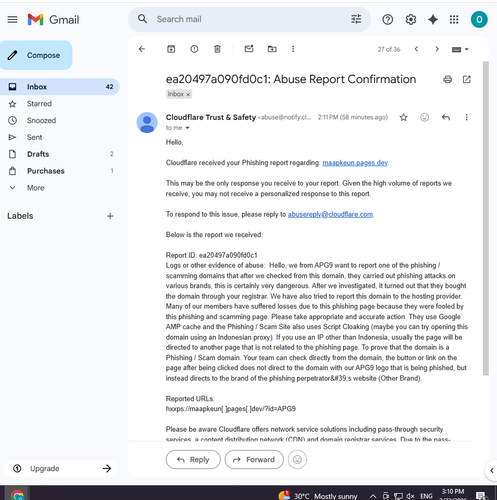Click the Gmail logo
Image resolution: width=497 pixels, height=500 pixels.
53,20
